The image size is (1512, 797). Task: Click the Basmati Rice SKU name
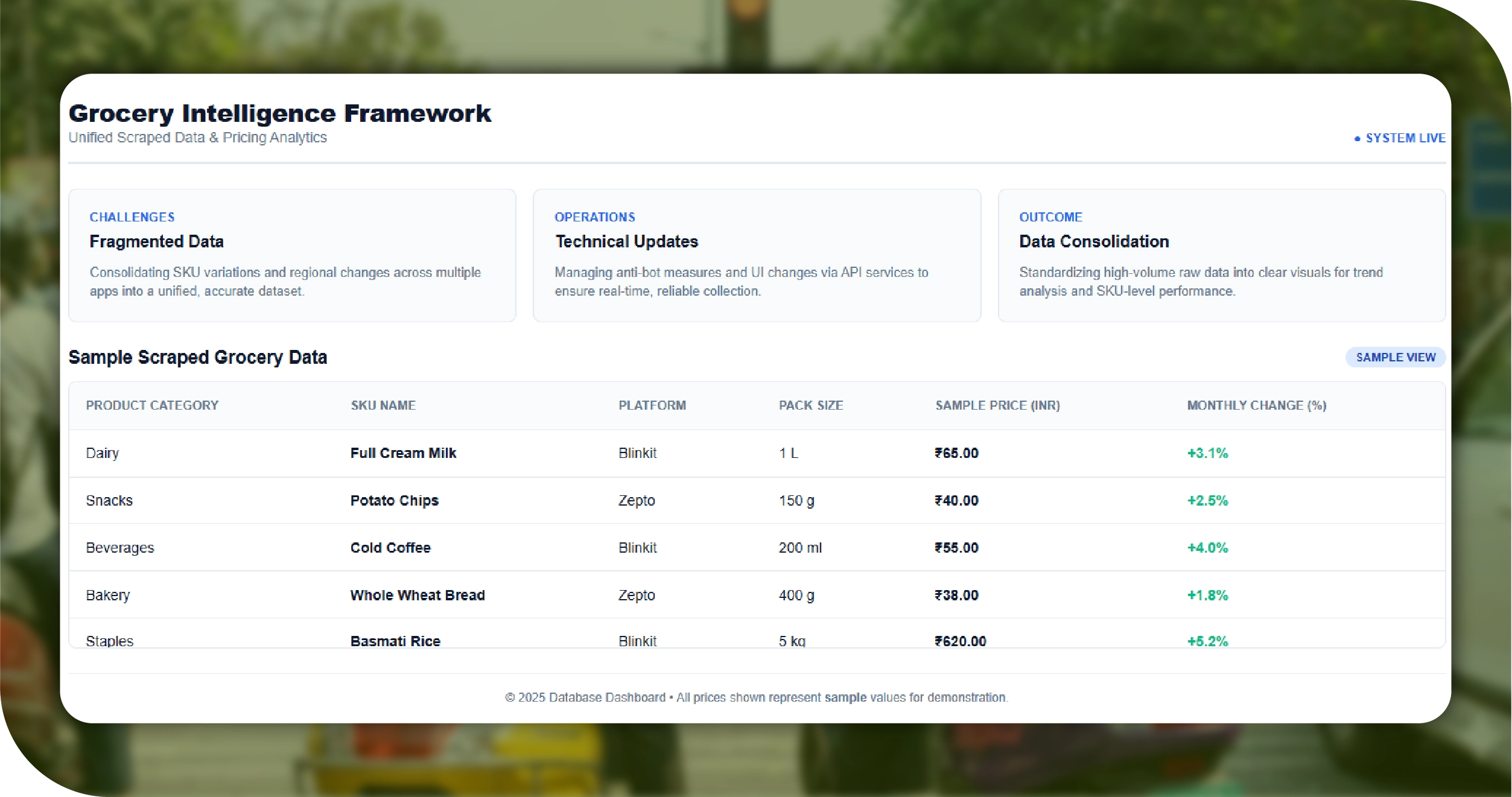395,641
